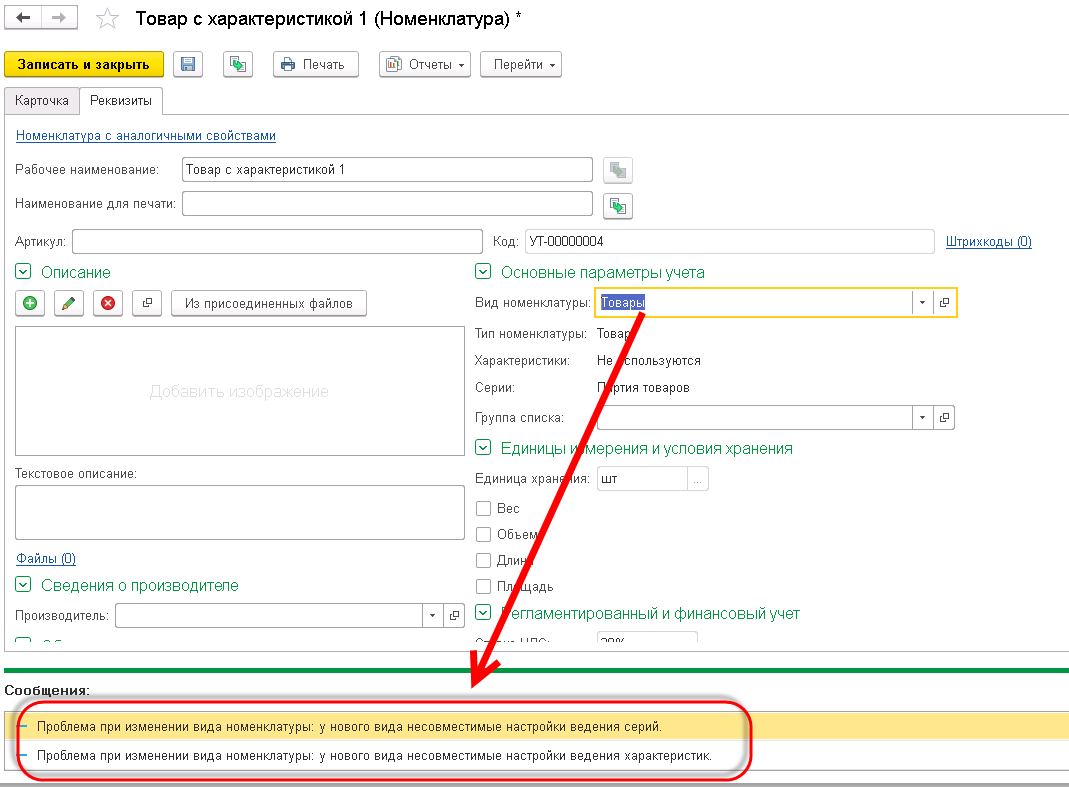
Task: Expand the Производитель dropdown
Action: click(432, 616)
